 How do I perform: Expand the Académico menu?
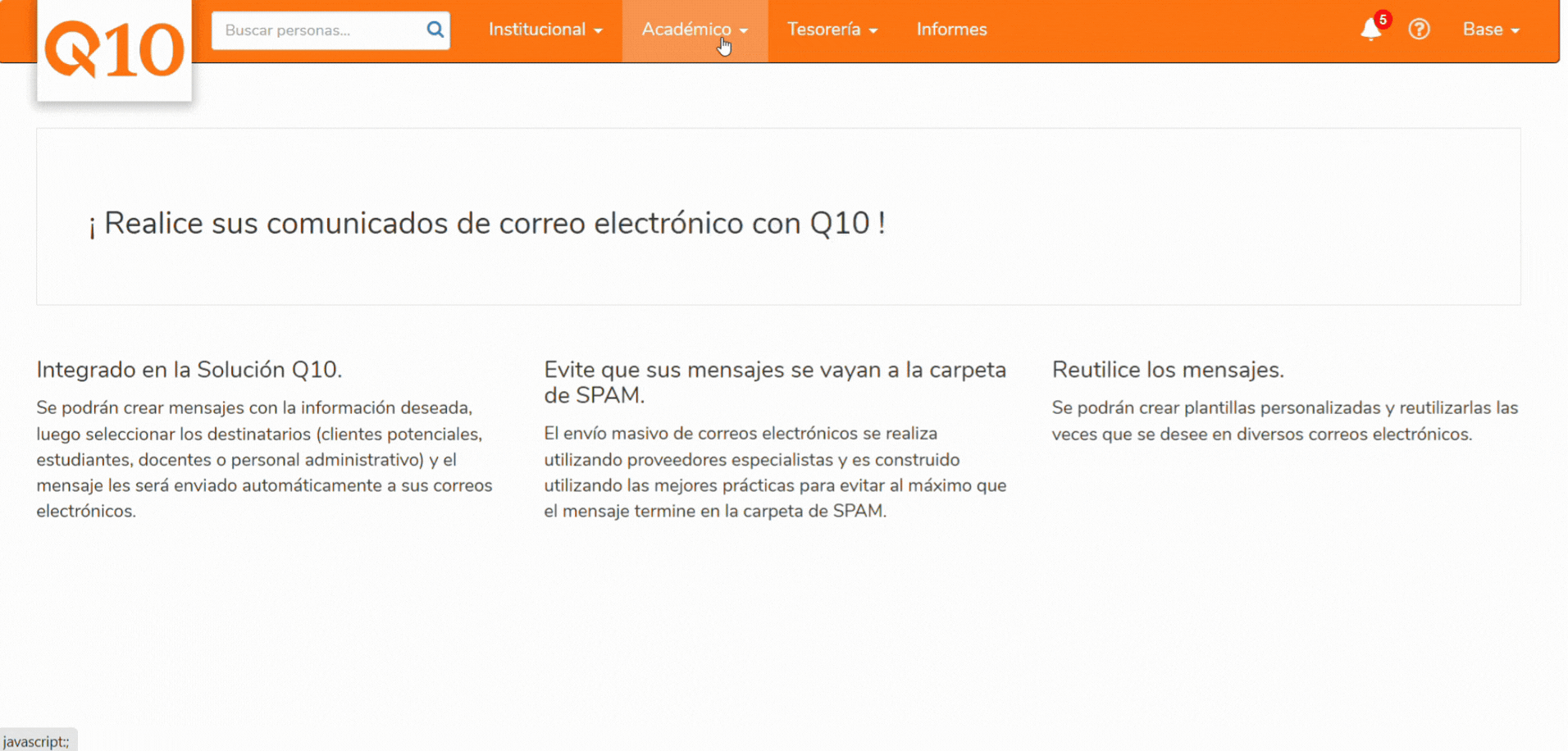pyautogui.click(x=695, y=30)
